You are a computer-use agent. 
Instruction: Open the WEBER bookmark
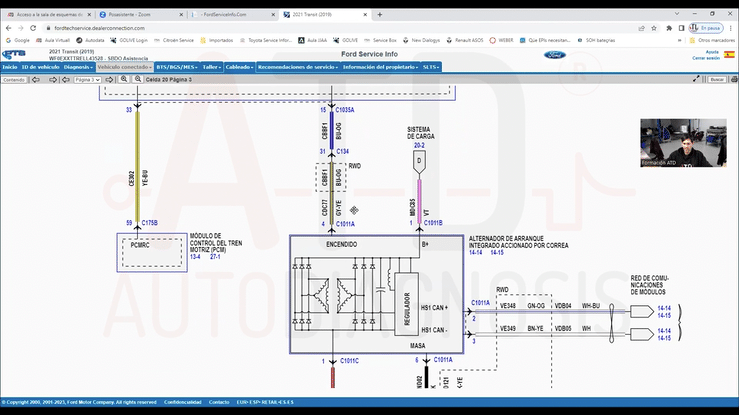501,41
